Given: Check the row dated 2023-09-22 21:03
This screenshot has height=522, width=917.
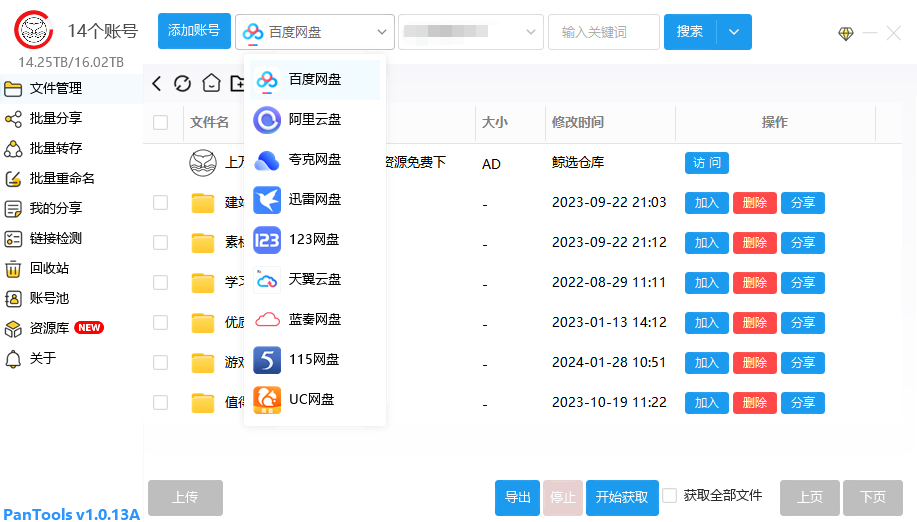Looking at the screenshot, I should click(160, 203).
